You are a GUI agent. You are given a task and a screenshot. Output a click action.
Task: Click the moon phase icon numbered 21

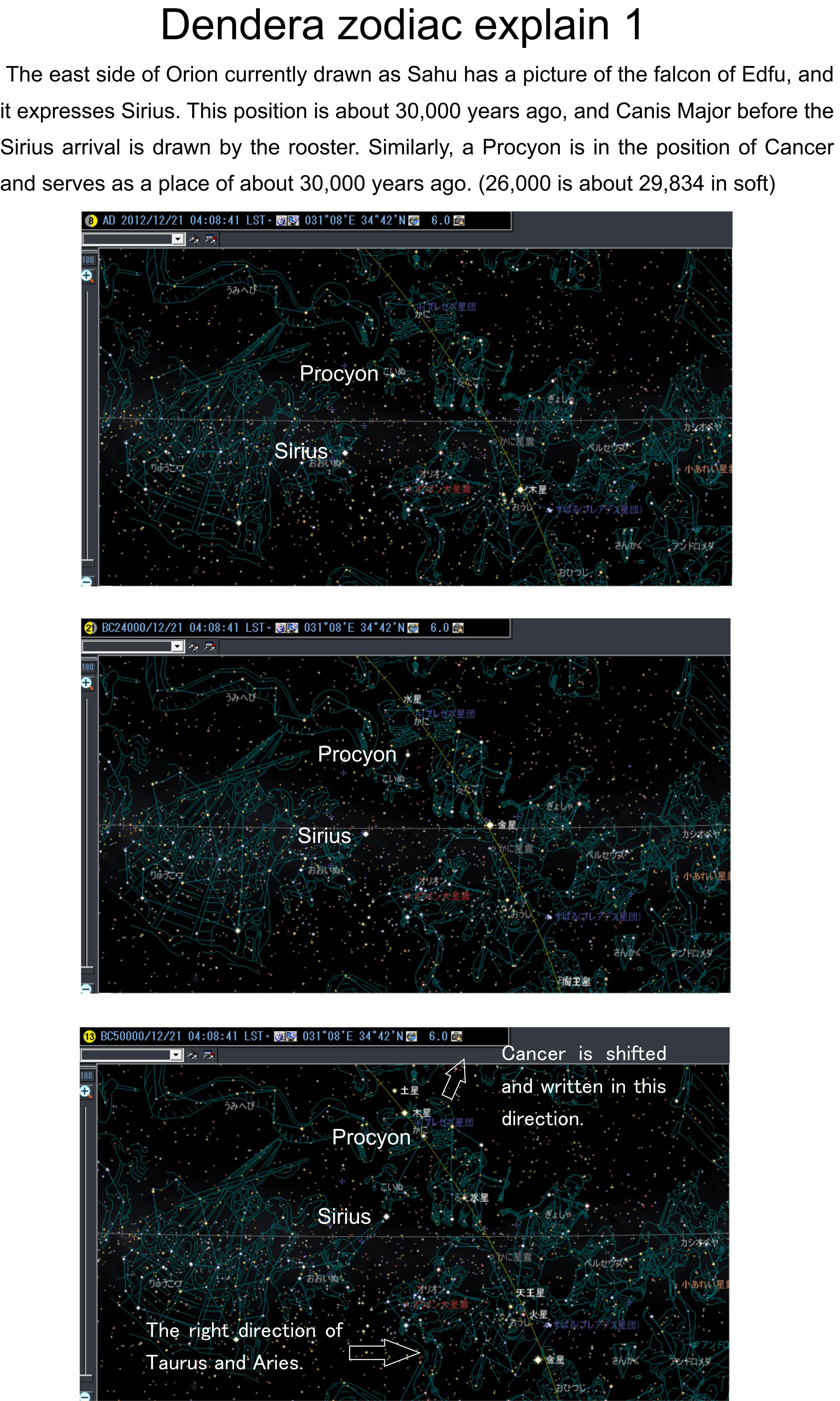[x=91, y=627]
